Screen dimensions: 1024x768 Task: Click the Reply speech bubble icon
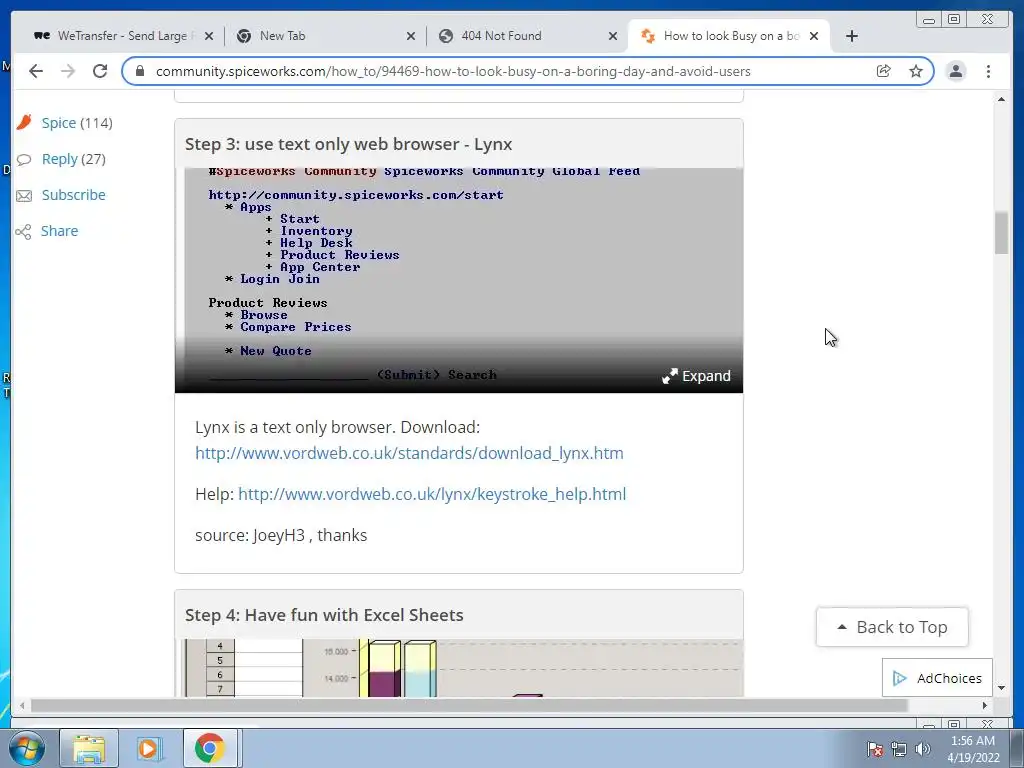(x=24, y=159)
